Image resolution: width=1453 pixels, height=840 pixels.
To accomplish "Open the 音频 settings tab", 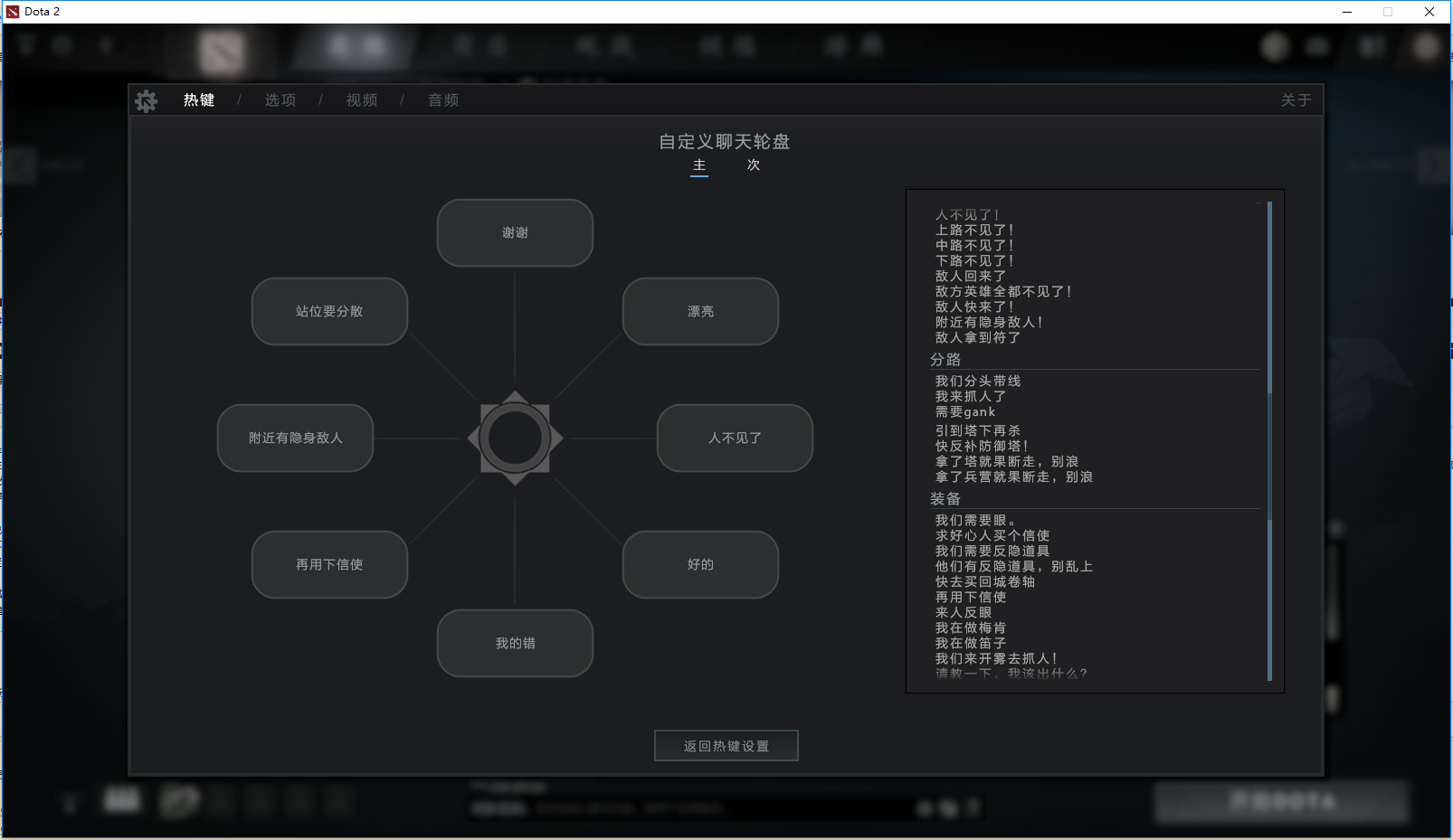I will [443, 100].
